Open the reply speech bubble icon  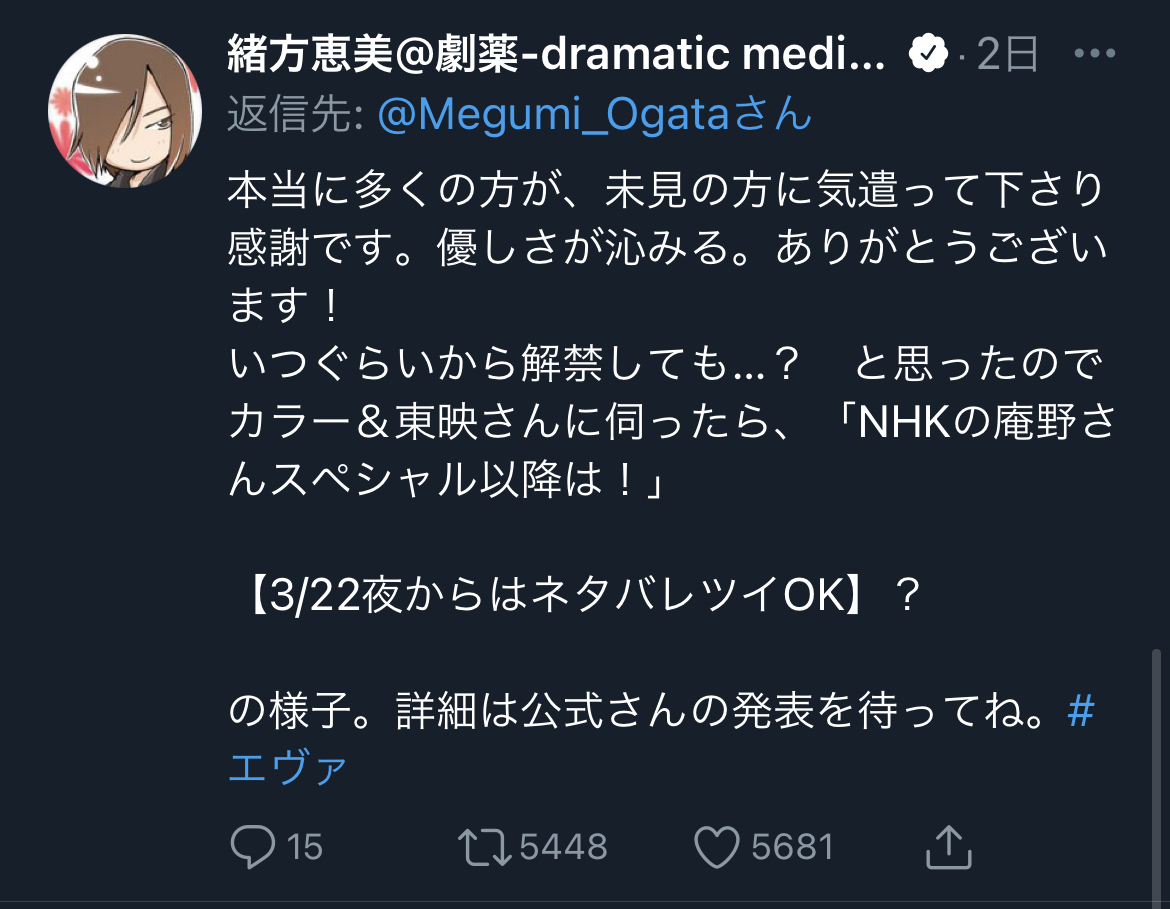[252, 846]
